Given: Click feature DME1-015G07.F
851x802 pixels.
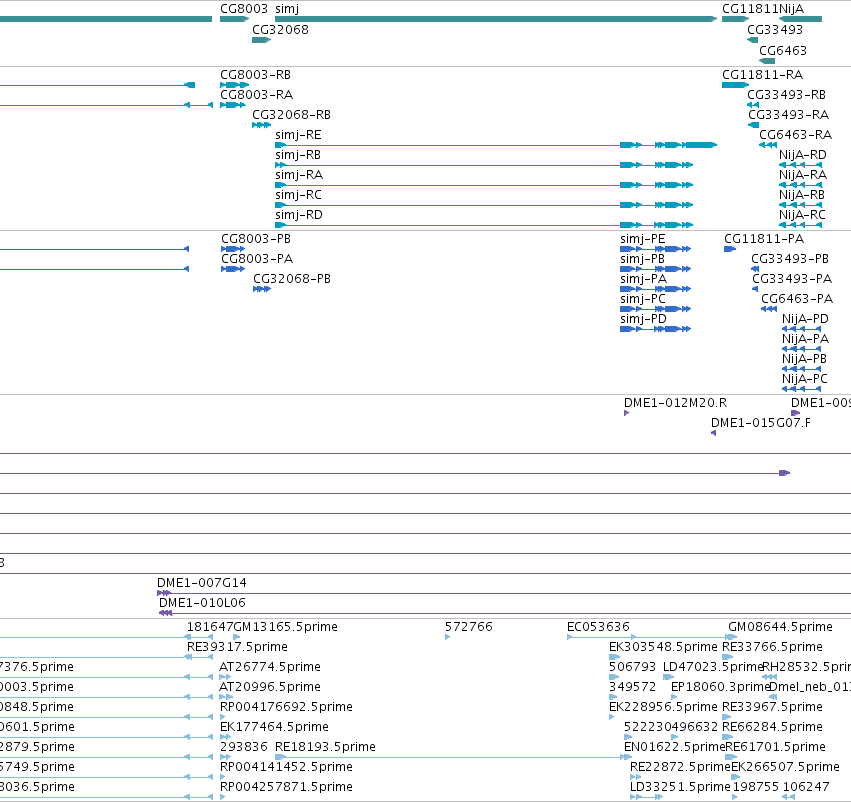Looking at the screenshot, I should point(760,423).
